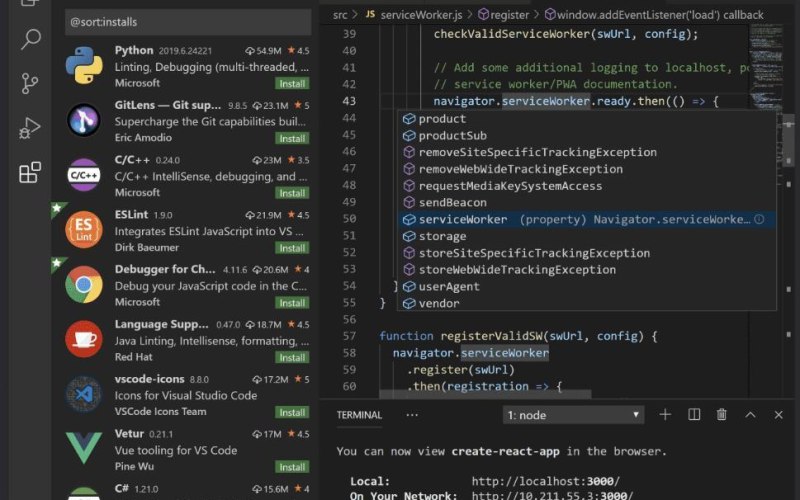Install the Vetur extension
The width and height of the screenshot is (800, 500).
(292, 467)
